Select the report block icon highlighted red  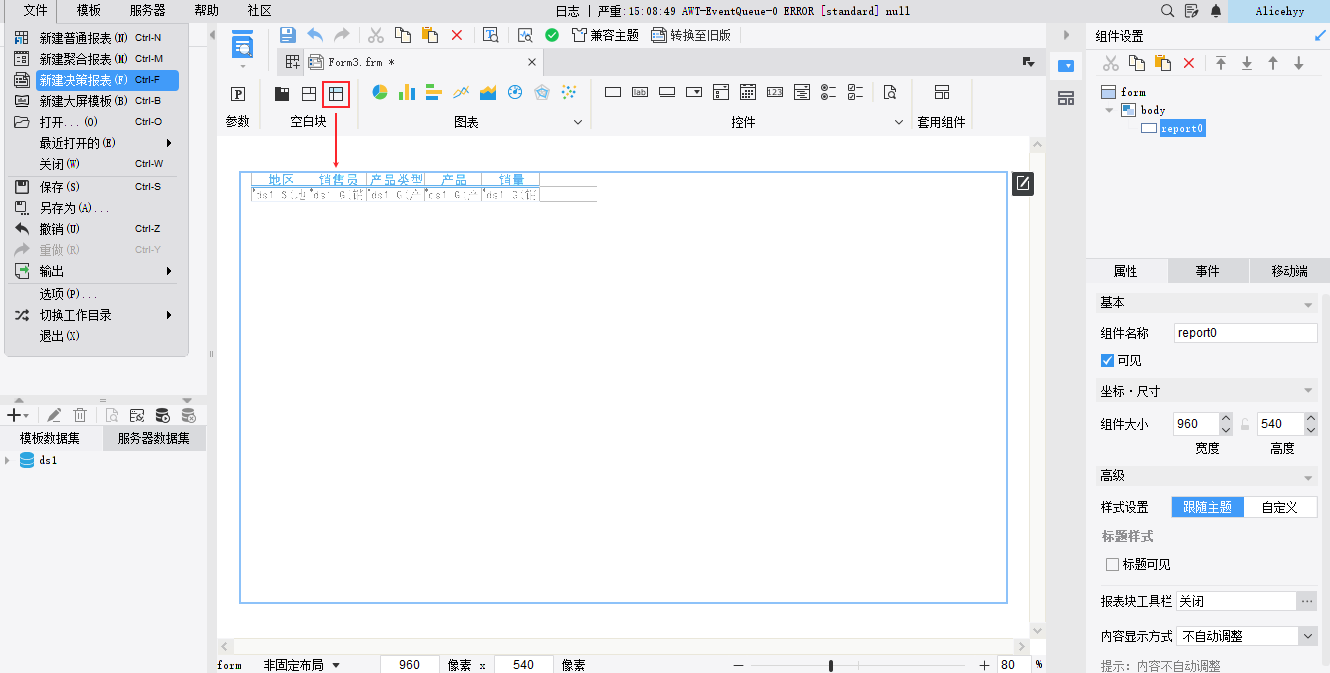coord(336,94)
